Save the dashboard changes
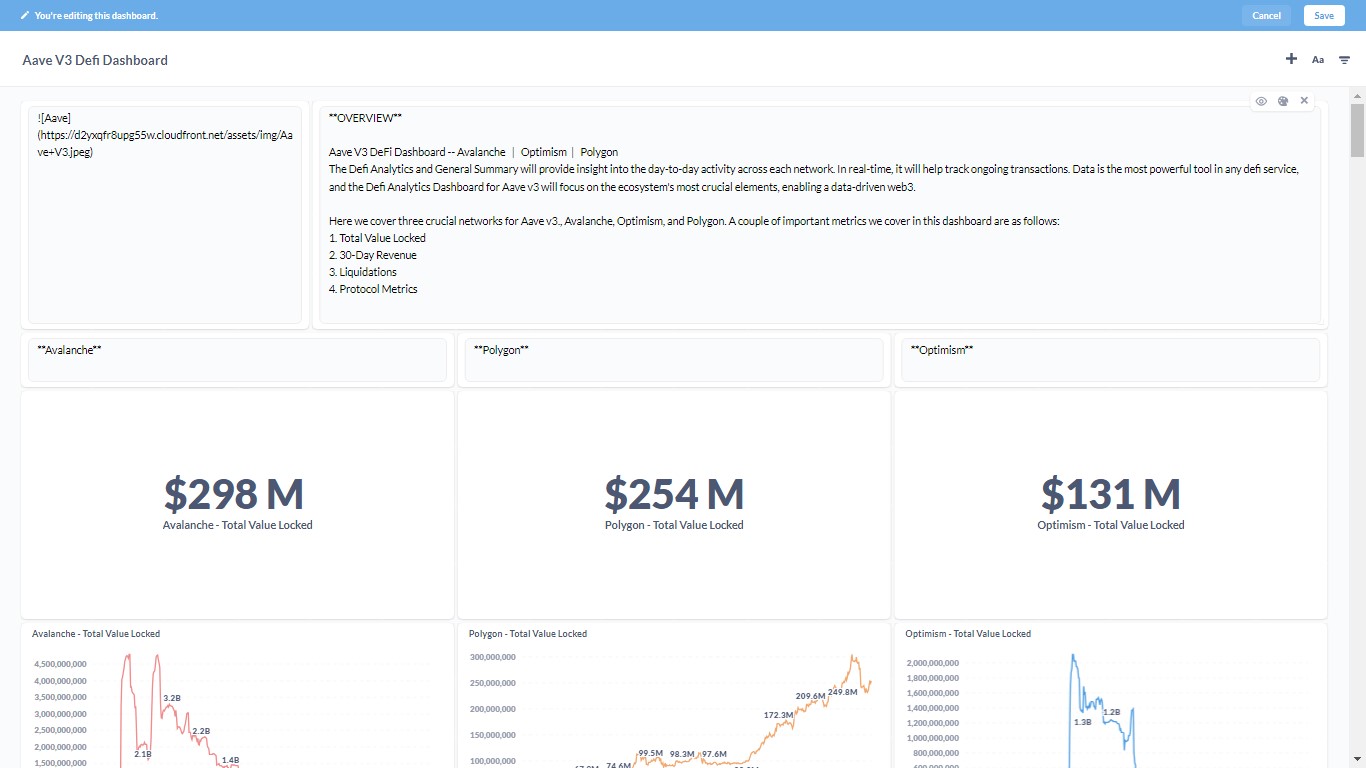This screenshot has width=1366, height=768. (x=1324, y=16)
